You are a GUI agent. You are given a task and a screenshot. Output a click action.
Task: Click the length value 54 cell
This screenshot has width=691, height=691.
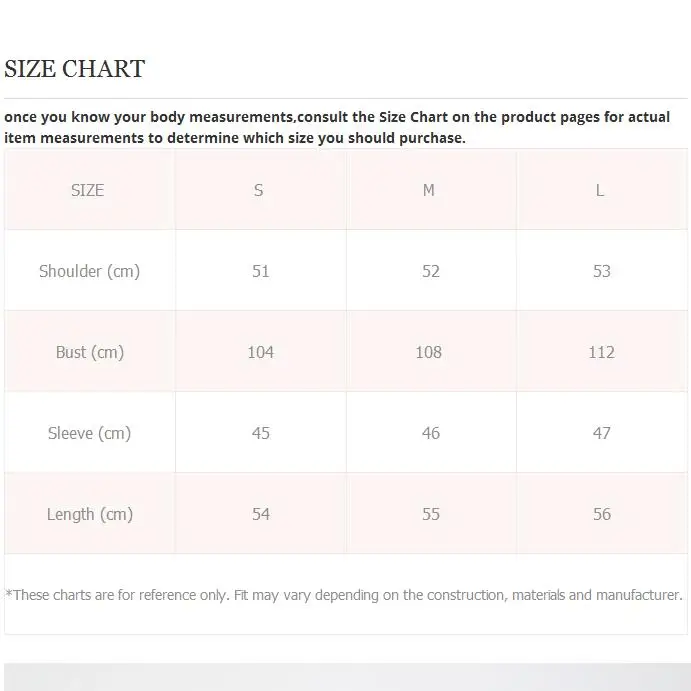coord(261,514)
